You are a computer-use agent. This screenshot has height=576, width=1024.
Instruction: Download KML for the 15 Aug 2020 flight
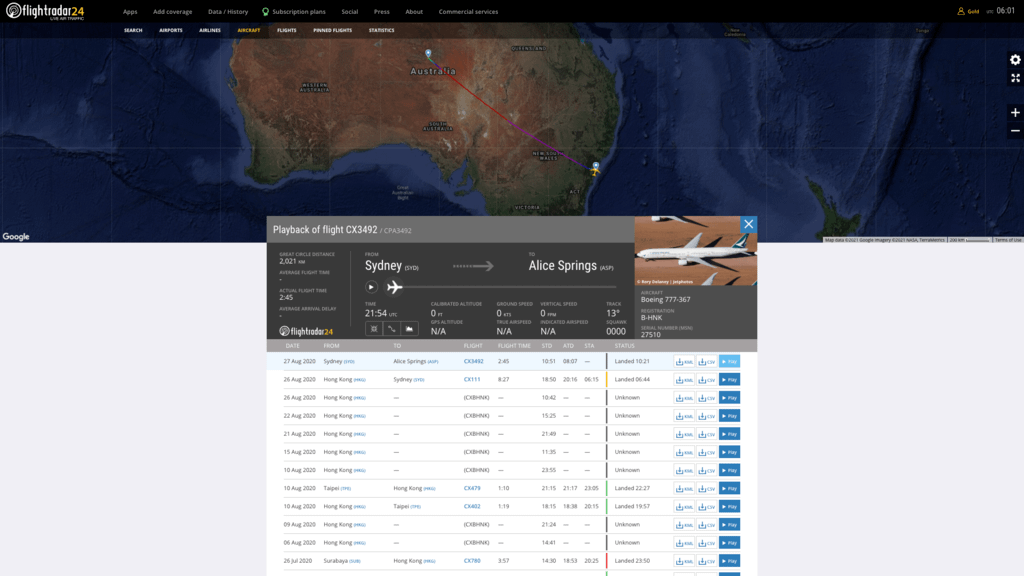click(684, 452)
